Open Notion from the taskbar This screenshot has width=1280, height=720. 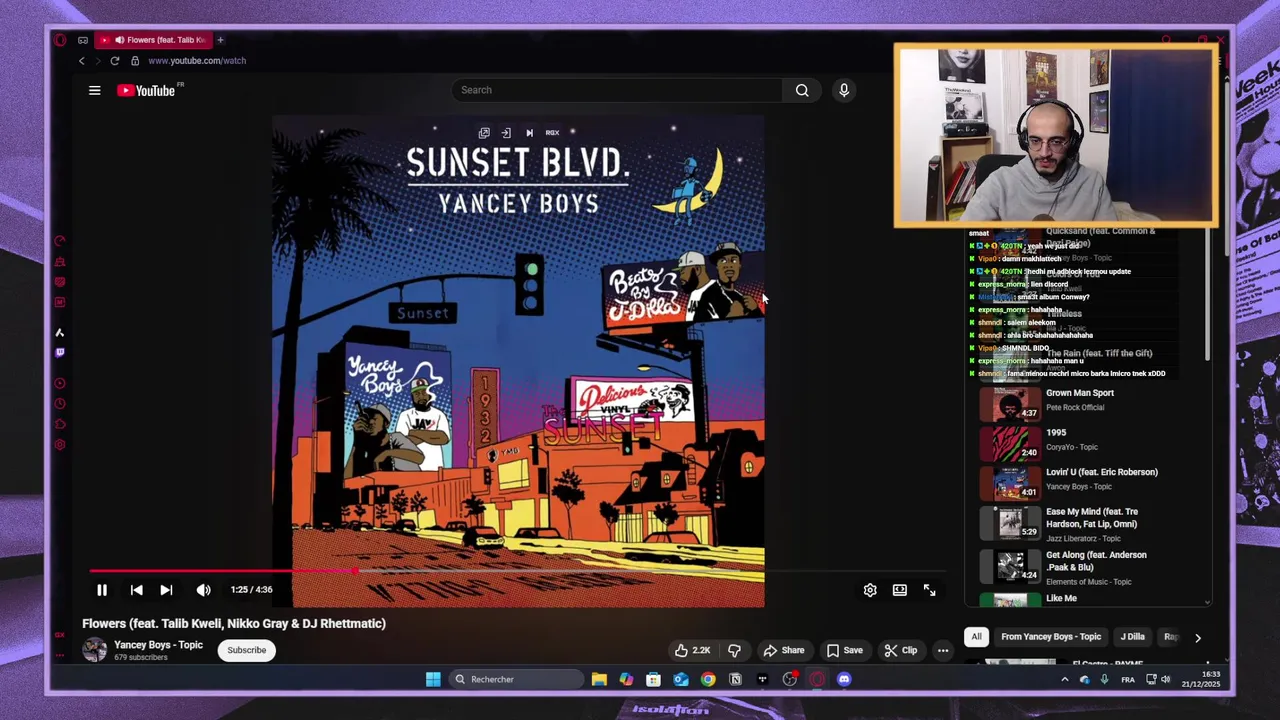point(735,680)
